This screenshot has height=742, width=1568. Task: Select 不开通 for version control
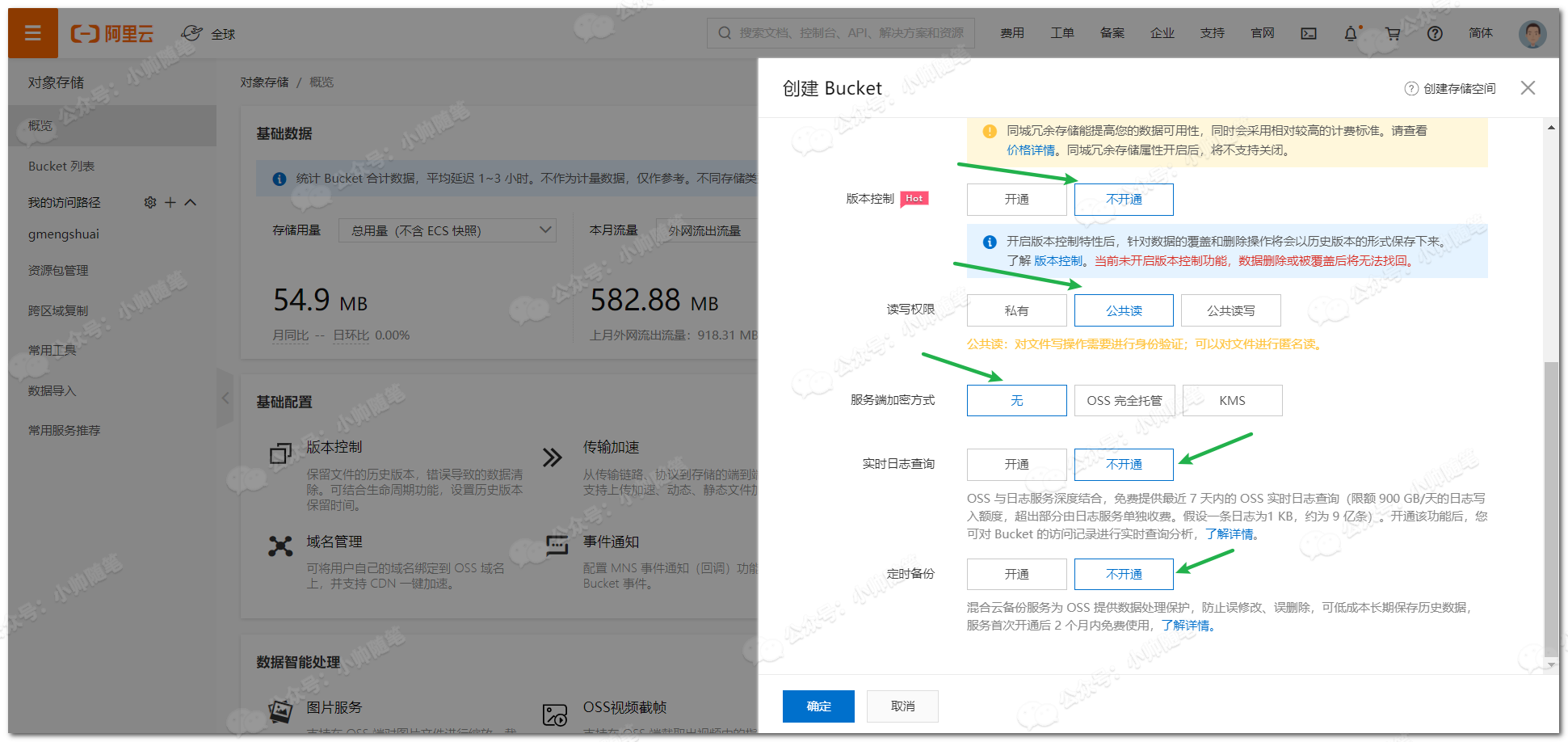[x=1124, y=200]
